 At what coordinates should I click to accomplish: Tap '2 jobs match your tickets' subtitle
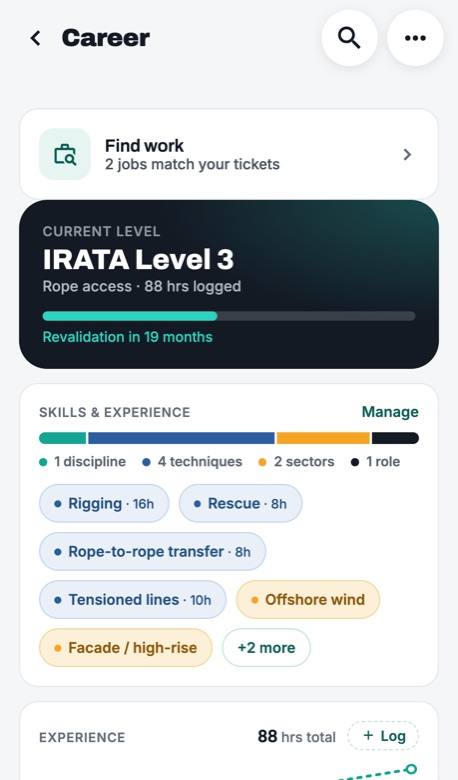192,164
